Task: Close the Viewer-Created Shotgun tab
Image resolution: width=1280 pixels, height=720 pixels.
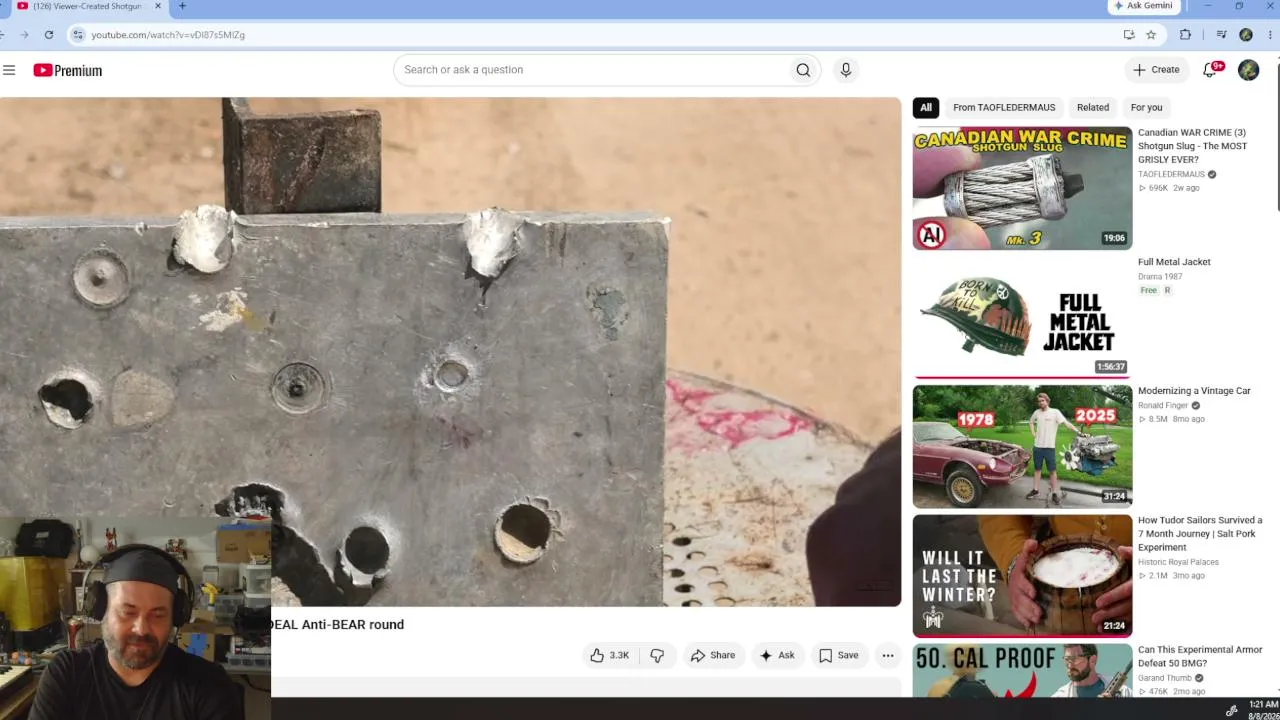Action: pyautogui.click(x=157, y=6)
